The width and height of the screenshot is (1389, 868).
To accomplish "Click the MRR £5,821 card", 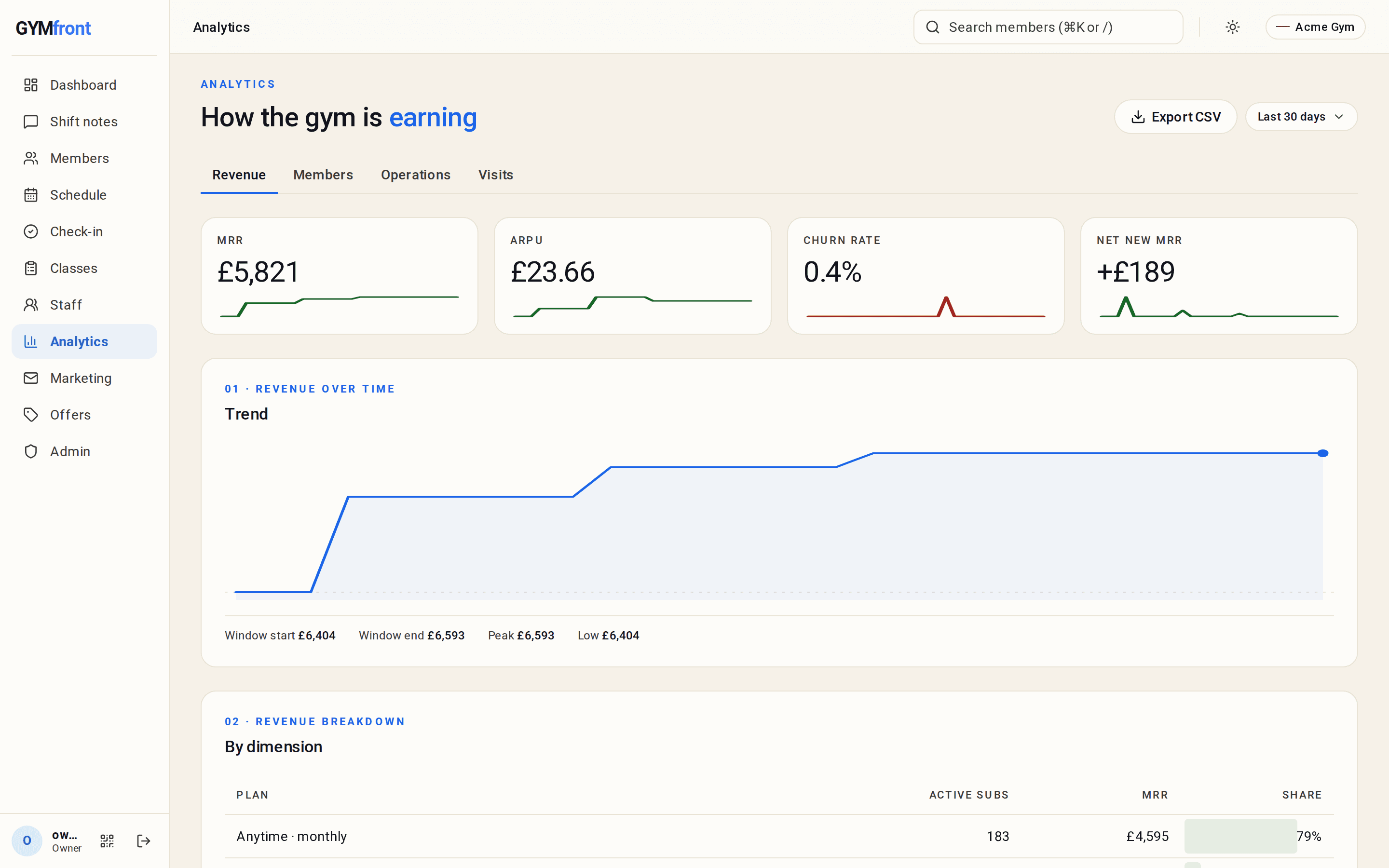I will click(x=339, y=275).
